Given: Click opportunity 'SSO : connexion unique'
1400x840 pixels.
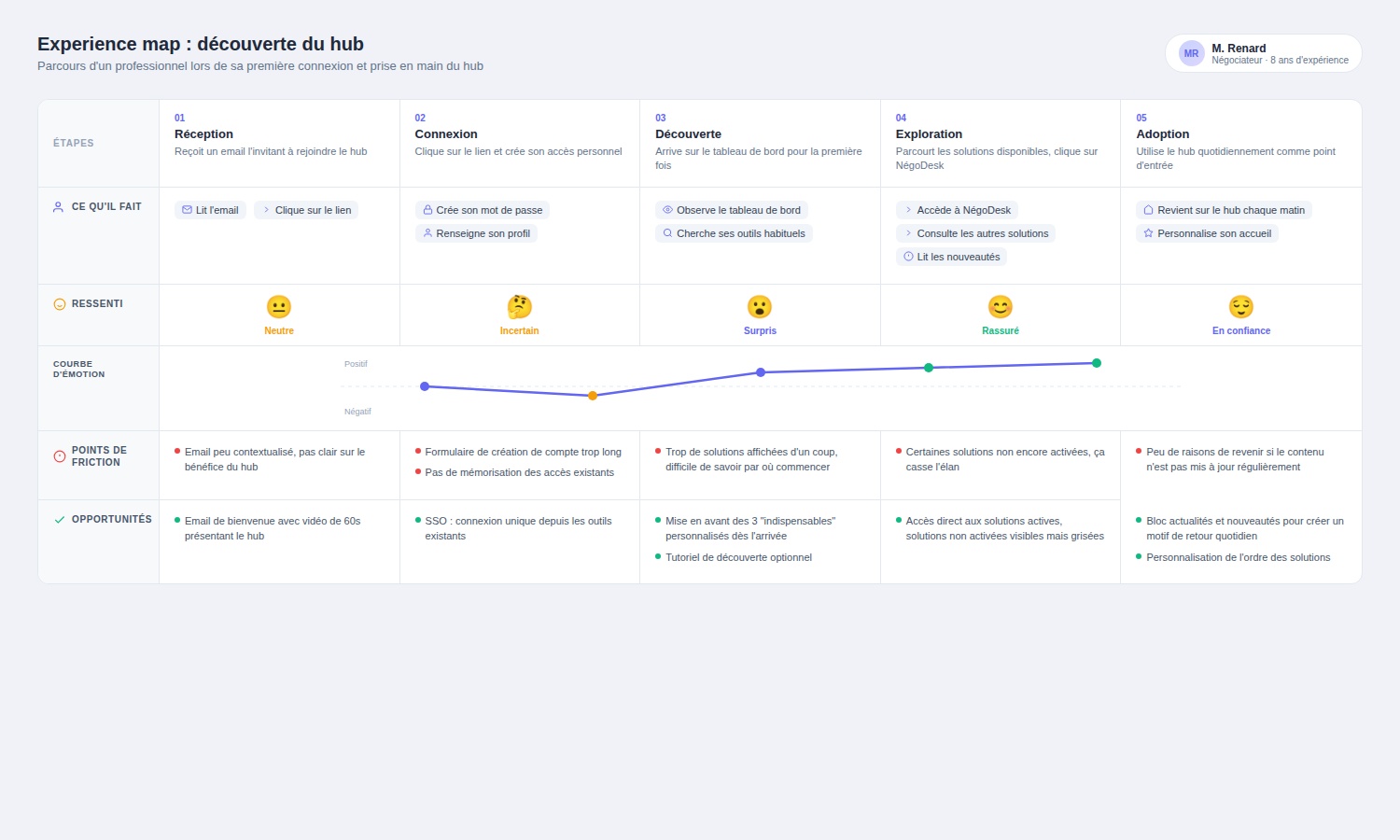Looking at the screenshot, I should click(518, 528).
